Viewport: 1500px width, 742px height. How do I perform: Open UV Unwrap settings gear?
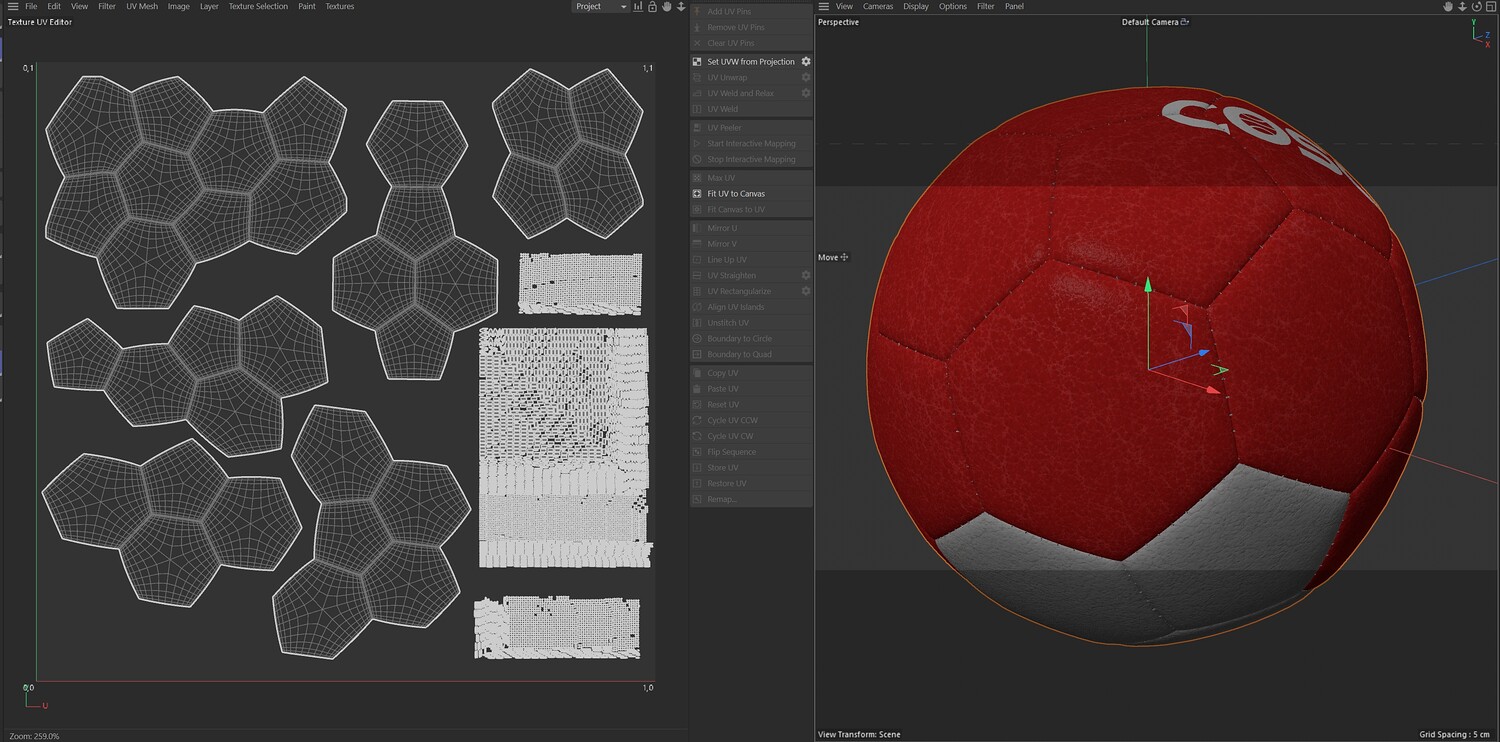(x=806, y=77)
